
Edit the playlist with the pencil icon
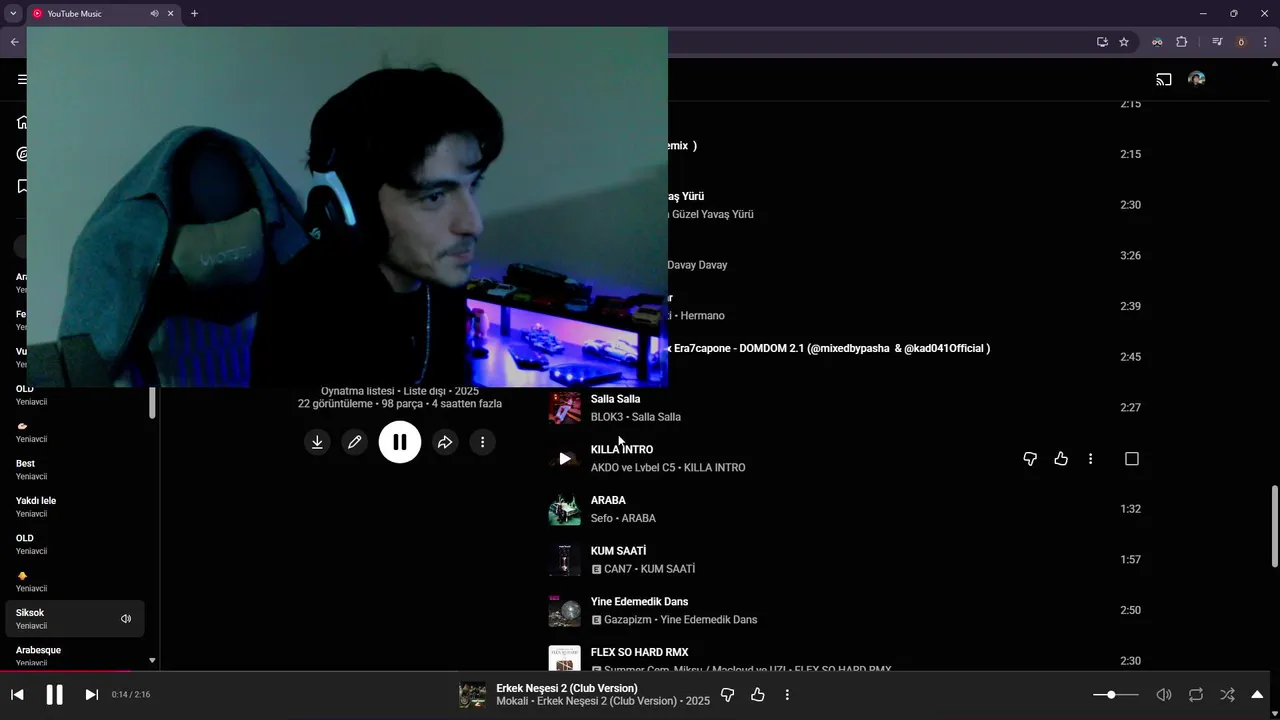pos(354,442)
